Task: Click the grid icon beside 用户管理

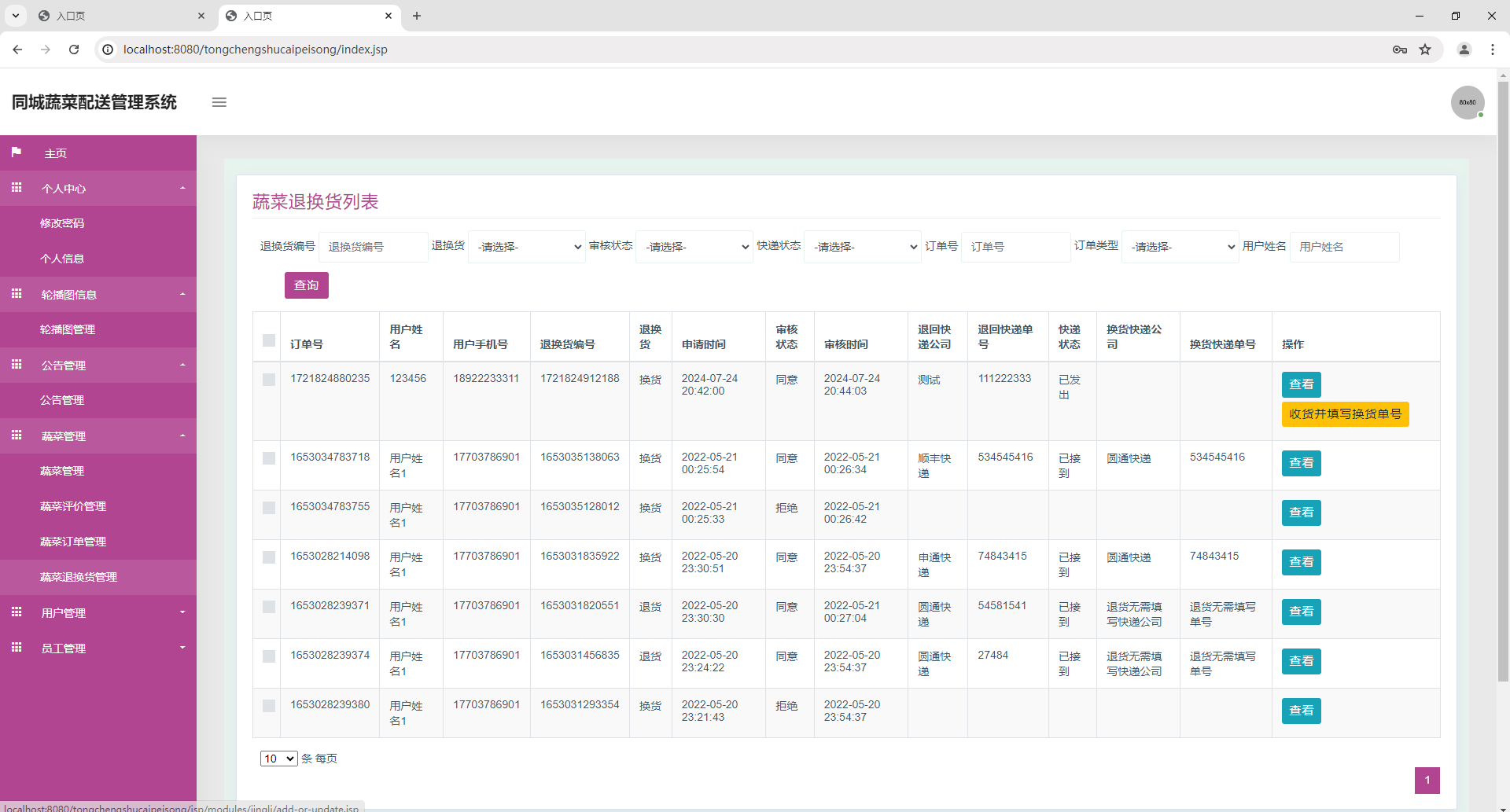Action: point(17,612)
